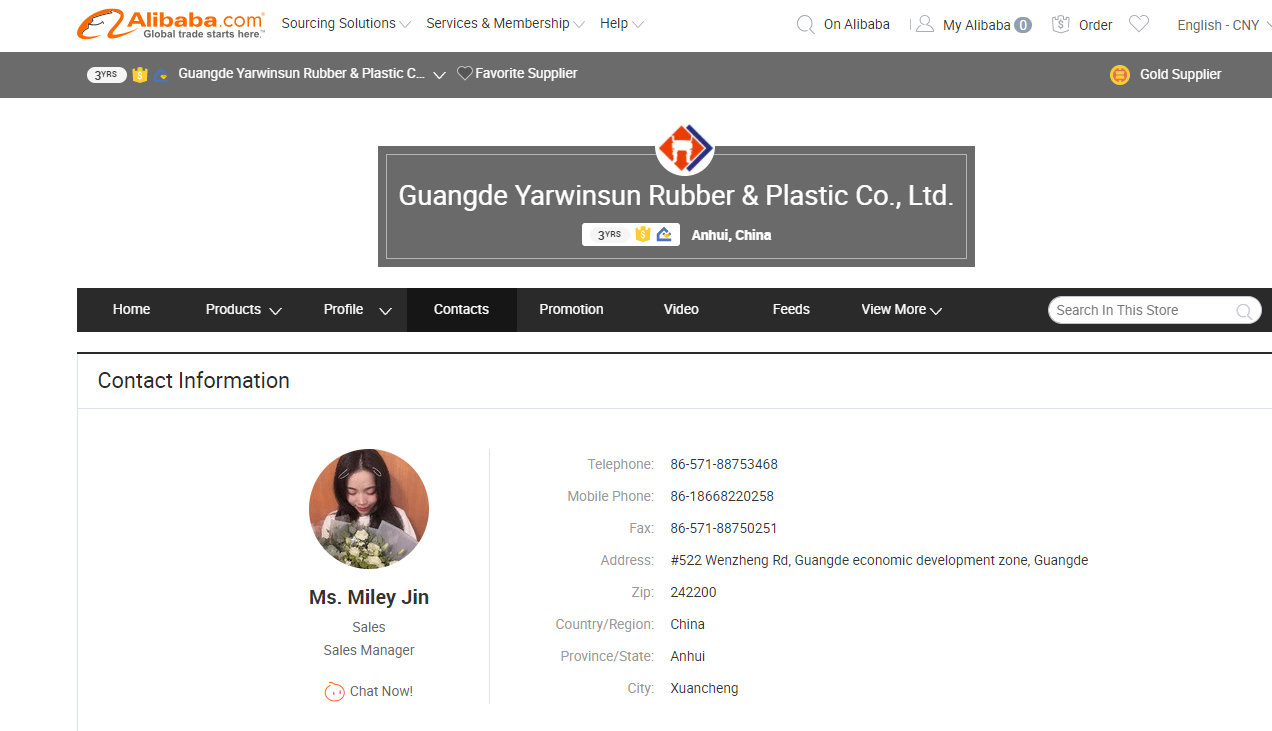Click the heart icon next to Favorite Supplier
This screenshot has width=1272, height=731.
(465, 73)
